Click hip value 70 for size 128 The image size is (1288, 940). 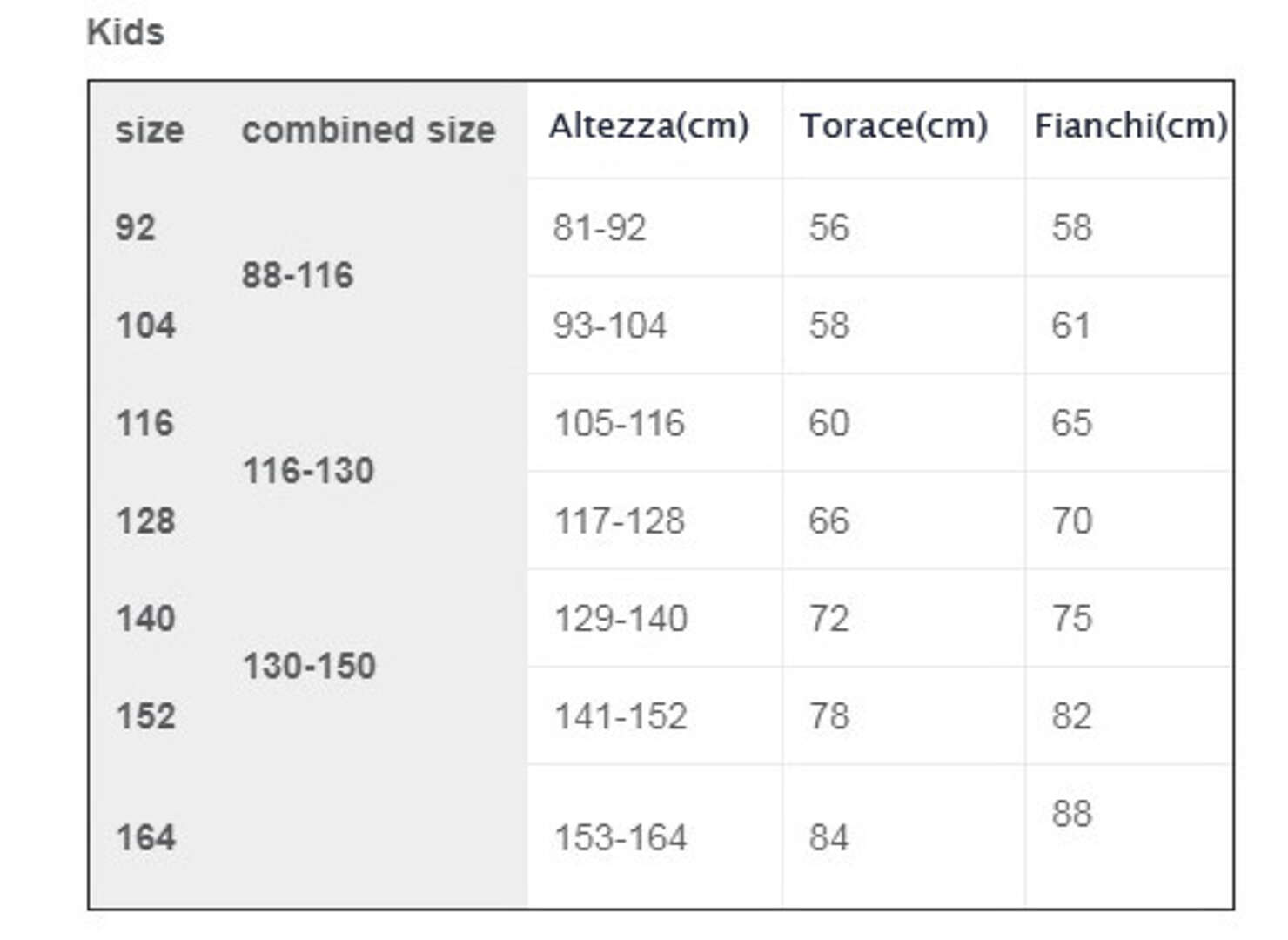point(1071,520)
